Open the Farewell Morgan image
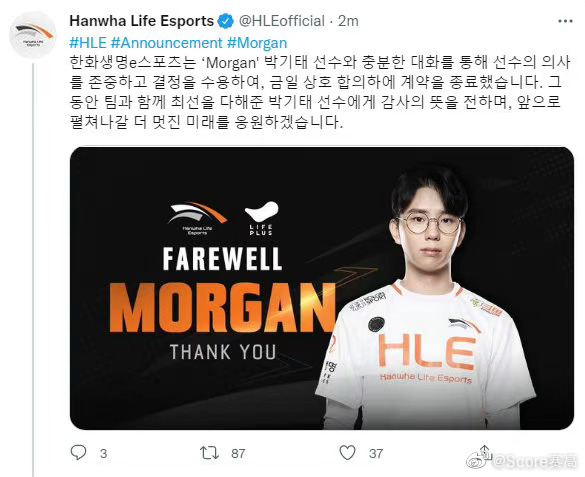The width and height of the screenshot is (585, 477). (x=322, y=288)
